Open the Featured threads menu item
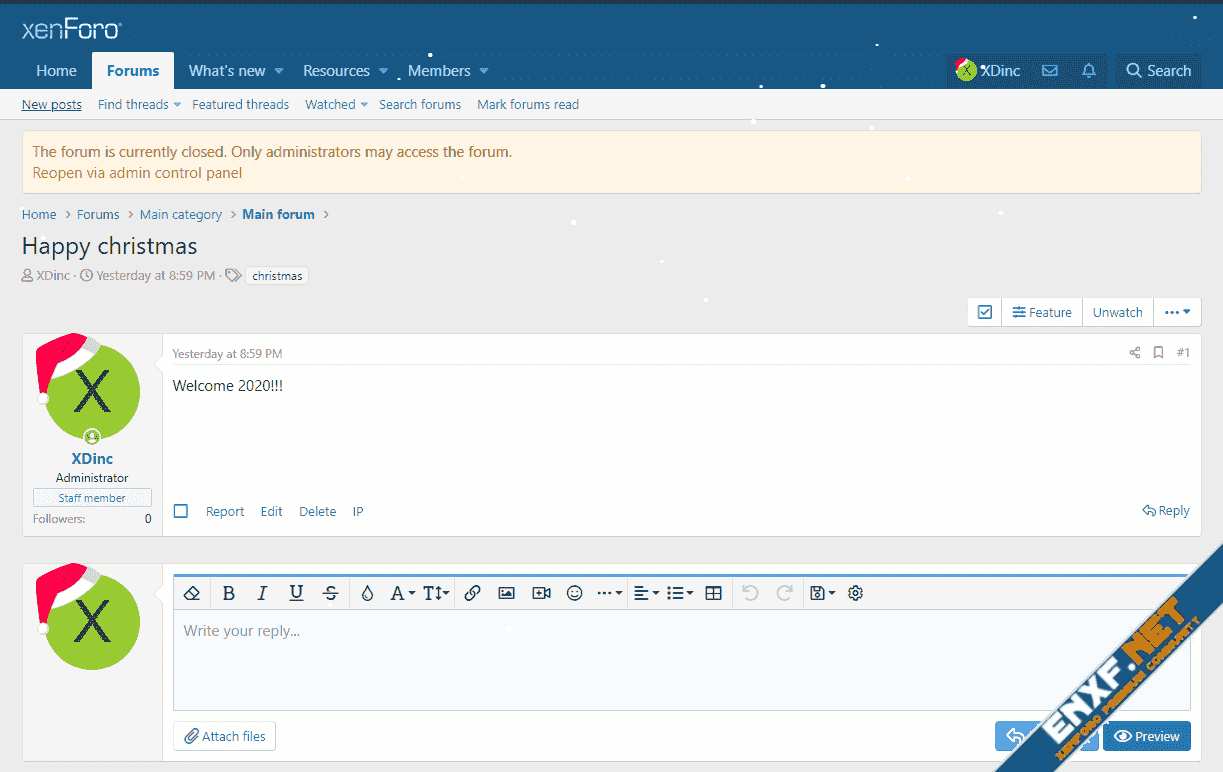 [x=240, y=104]
